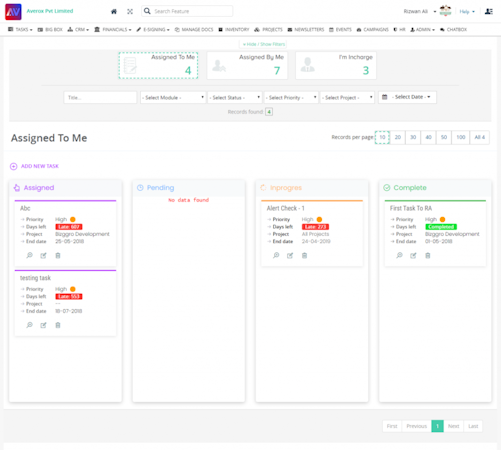Open the Events module

coord(340,29)
